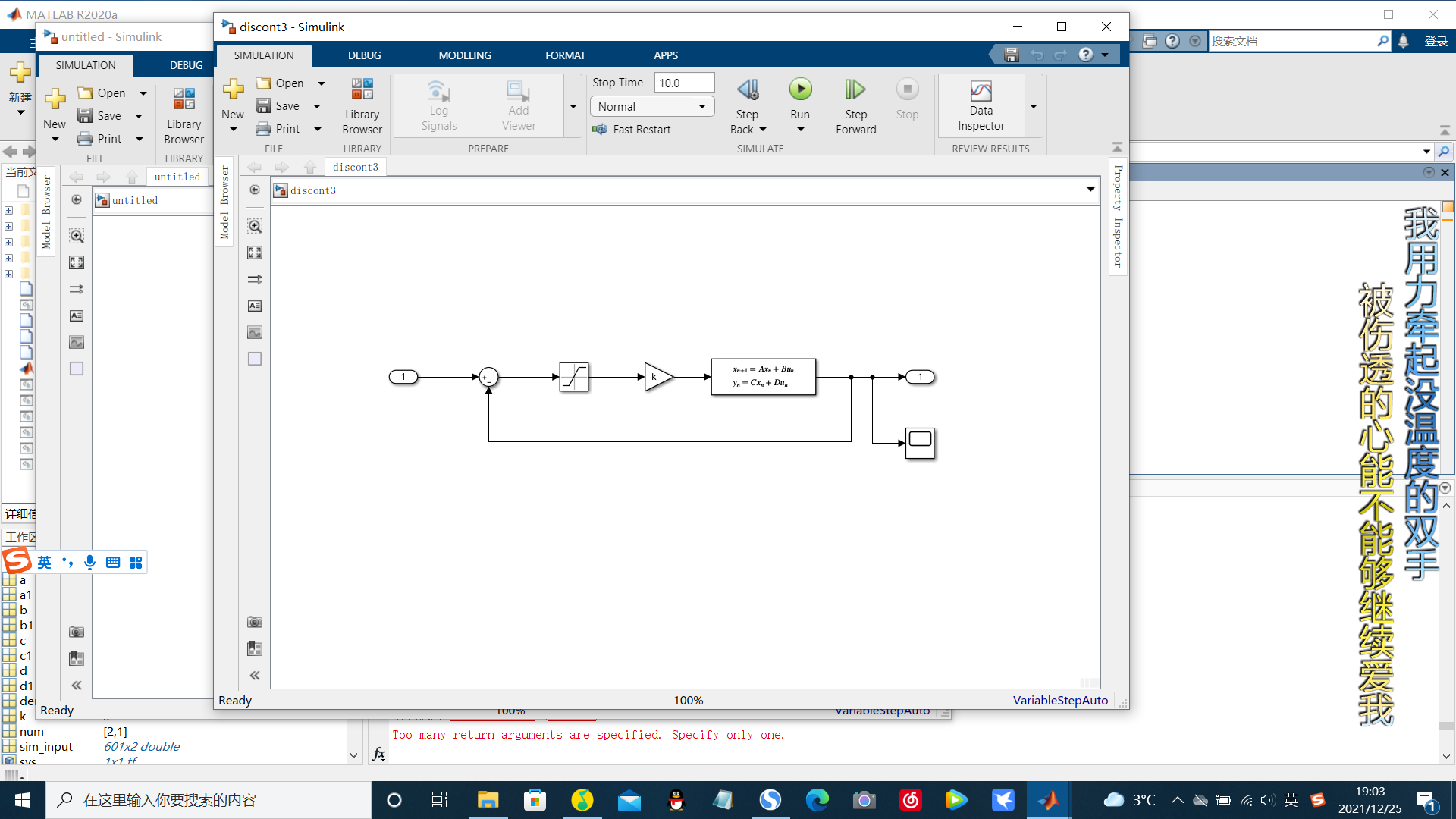
Task: Click the Step Back icon
Action: 747,90
